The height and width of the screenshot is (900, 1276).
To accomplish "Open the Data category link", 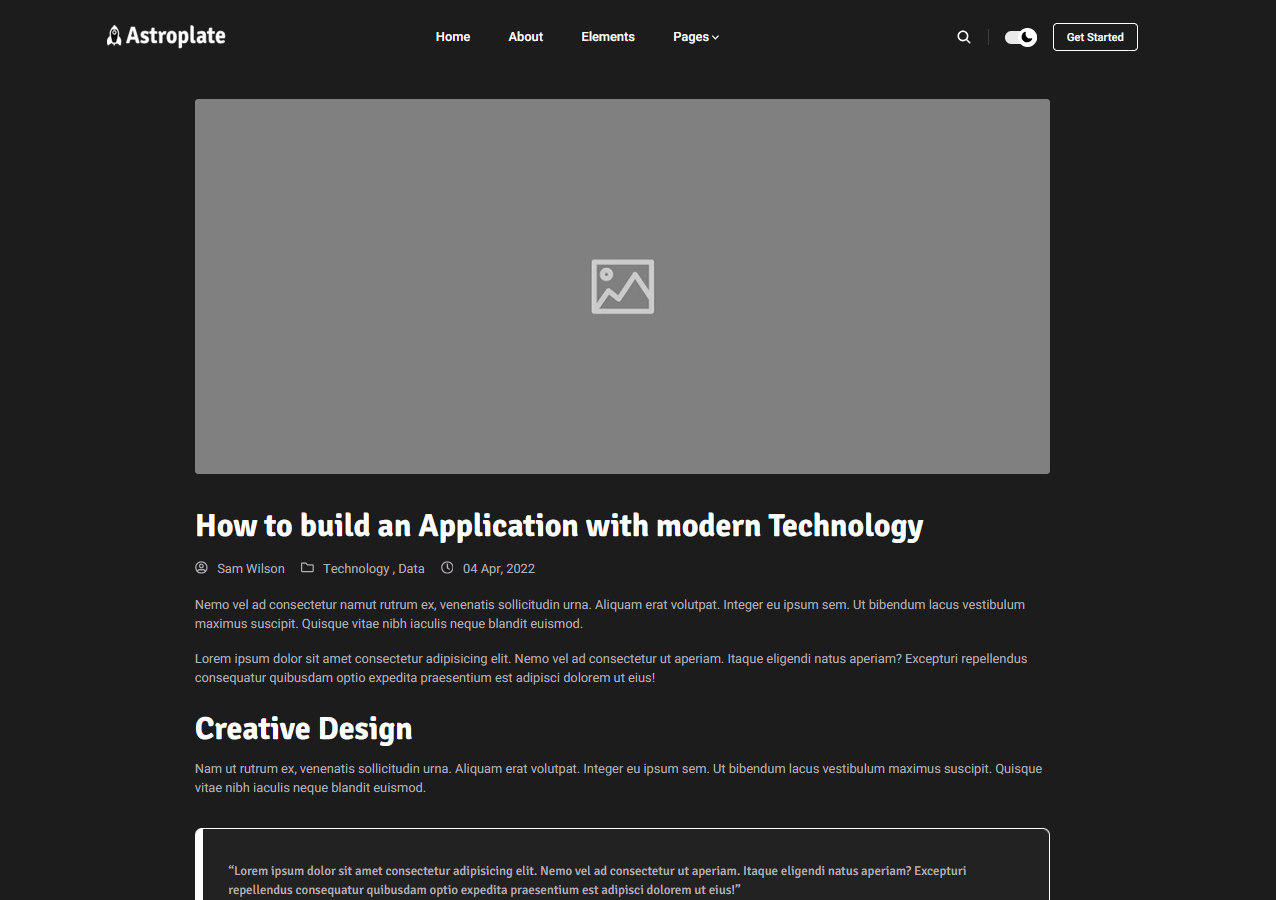I will (x=411, y=569).
